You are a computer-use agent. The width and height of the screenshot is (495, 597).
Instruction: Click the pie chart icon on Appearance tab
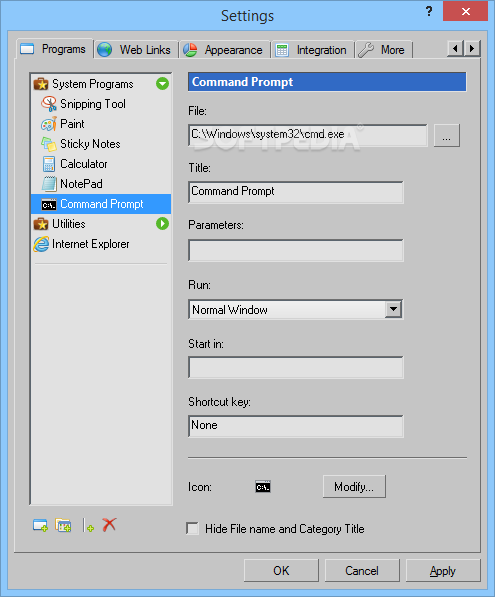coord(190,50)
